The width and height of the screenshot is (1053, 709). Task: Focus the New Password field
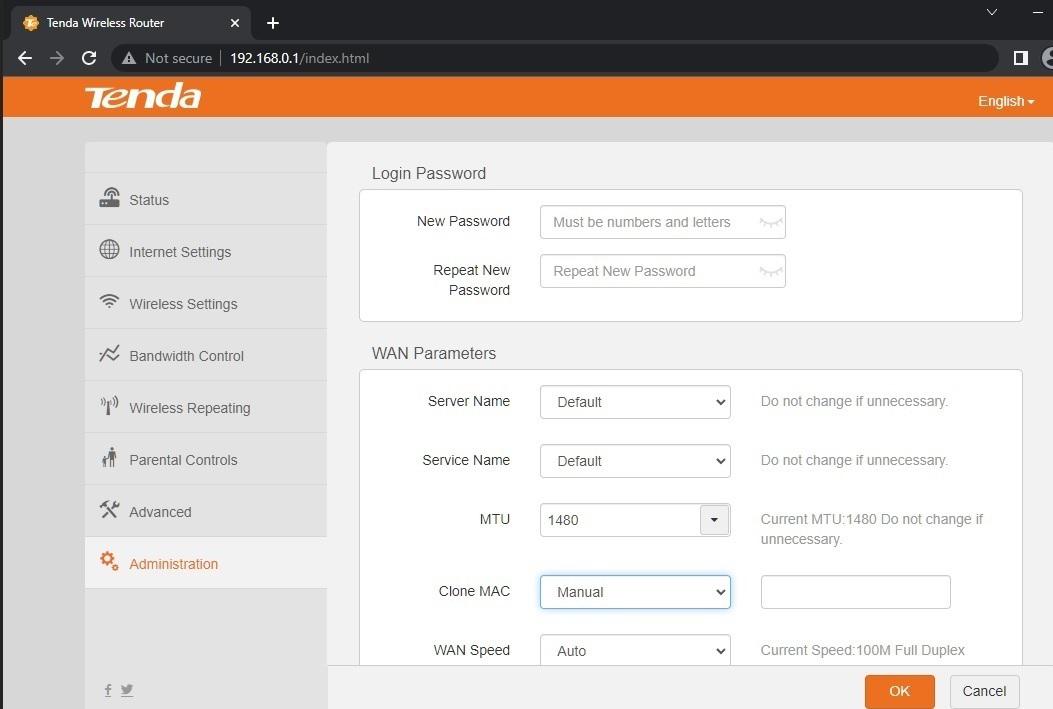(663, 222)
